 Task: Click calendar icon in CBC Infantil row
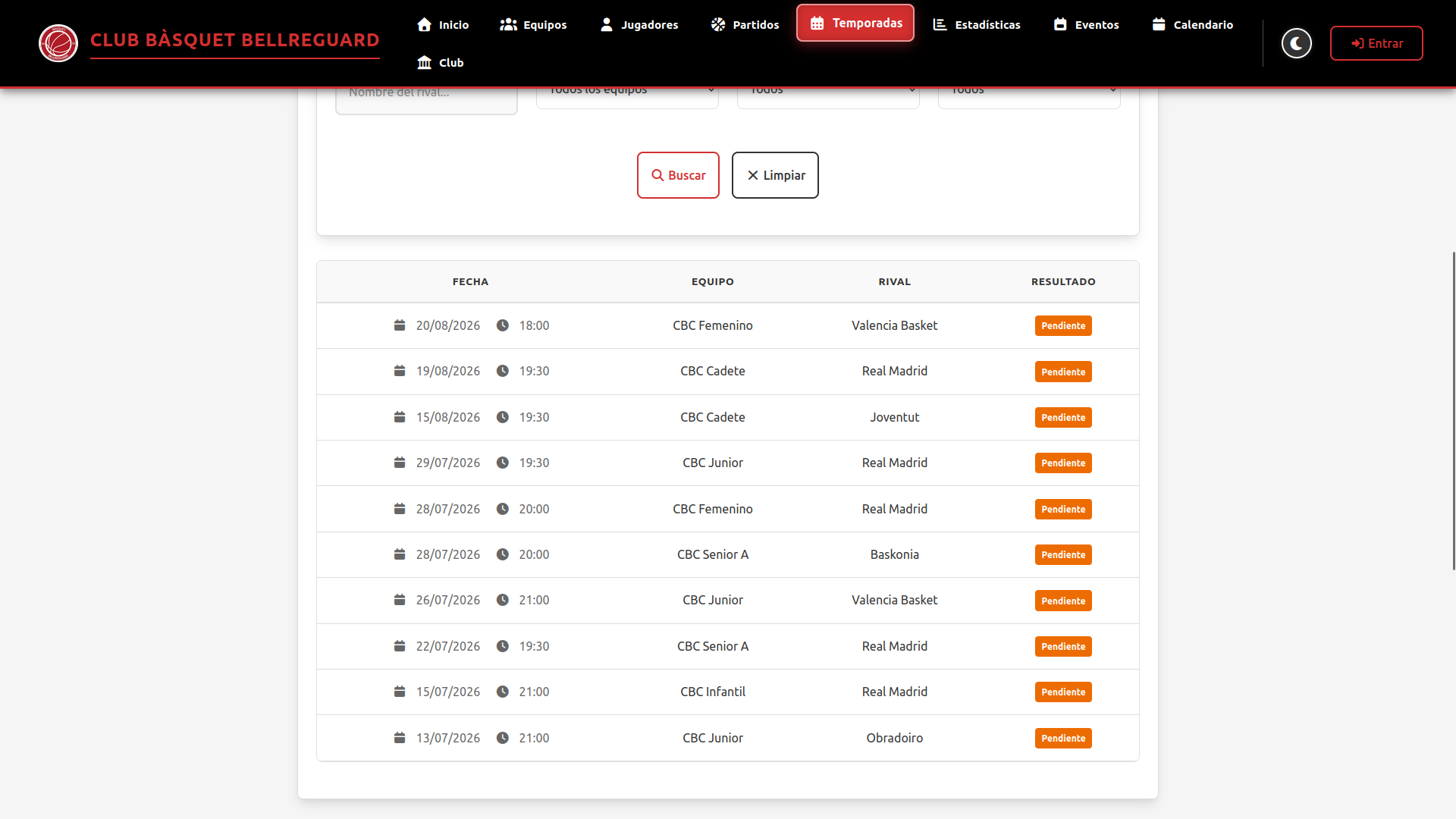400,692
